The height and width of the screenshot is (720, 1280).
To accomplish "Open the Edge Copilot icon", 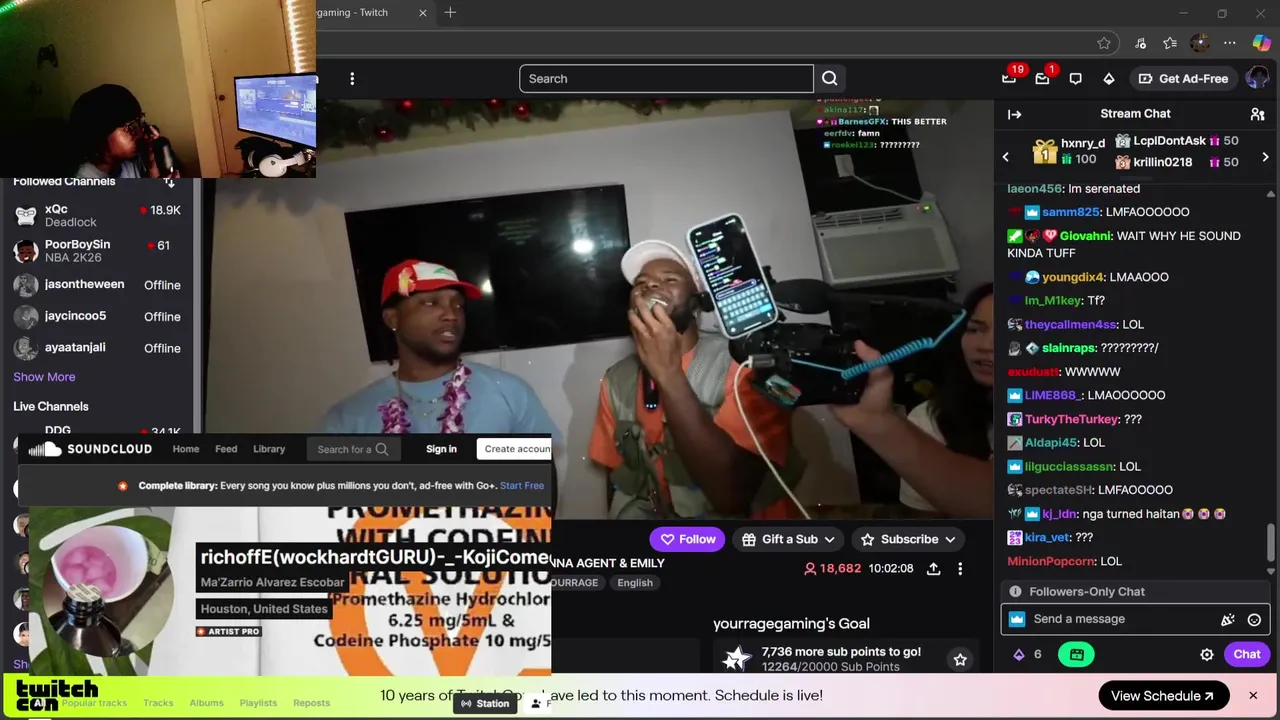I will (x=1261, y=43).
